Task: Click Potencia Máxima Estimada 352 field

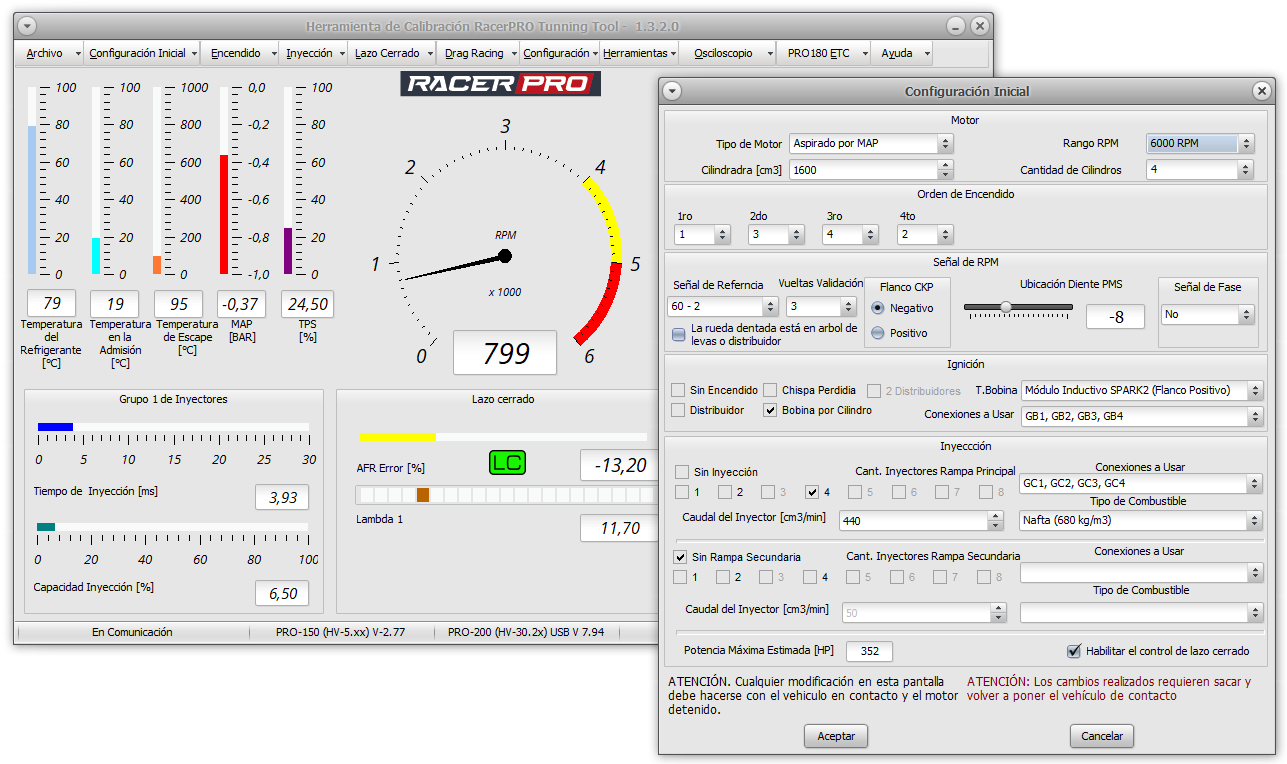Action: tap(869, 651)
